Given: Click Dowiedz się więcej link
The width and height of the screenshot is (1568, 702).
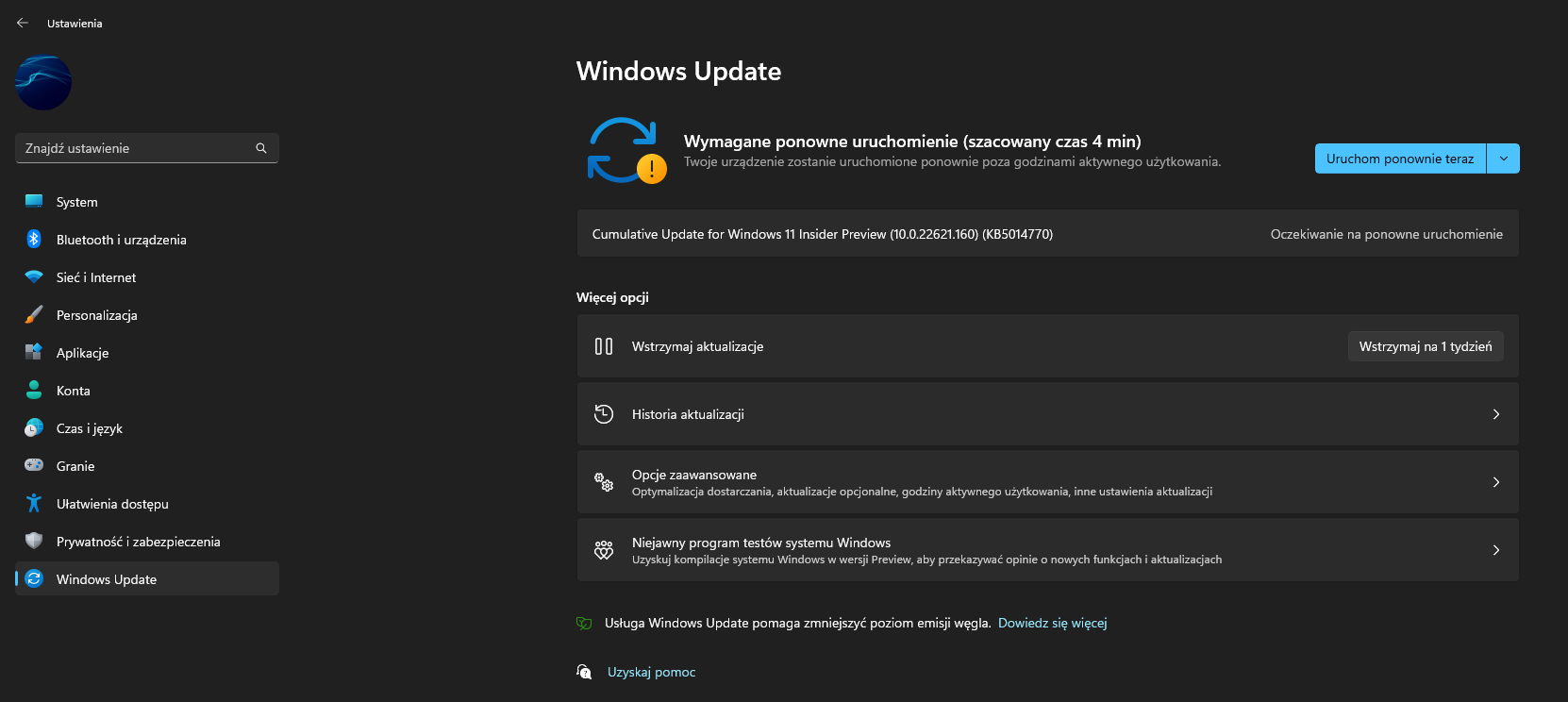Looking at the screenshot, I should (1053, 623).
